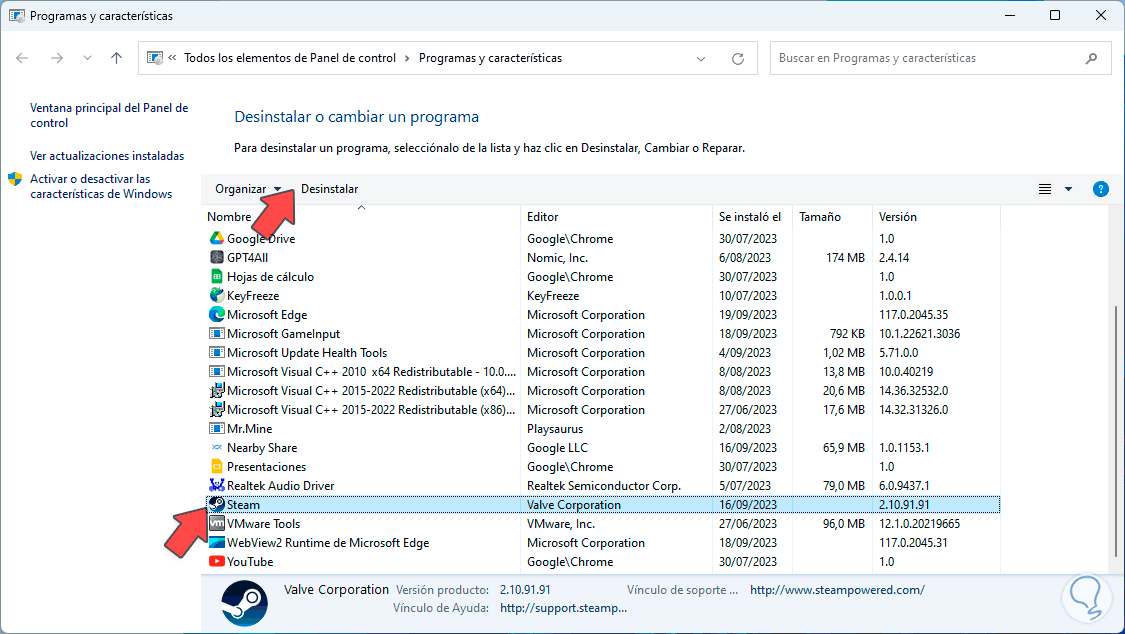The width and height of the screenshot is (1125, 634).
Task: Click the KeyFreeze program icon
Action: 216,295
